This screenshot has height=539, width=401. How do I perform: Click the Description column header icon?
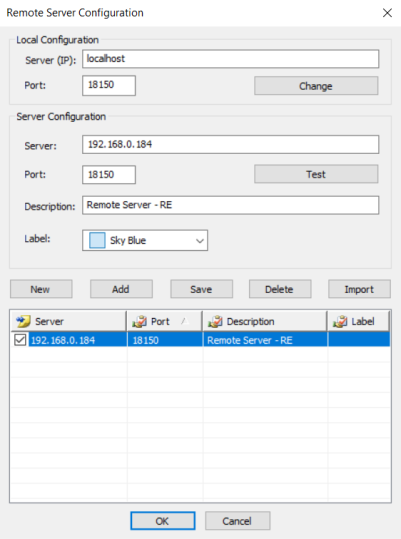click(x=215, y=321)
